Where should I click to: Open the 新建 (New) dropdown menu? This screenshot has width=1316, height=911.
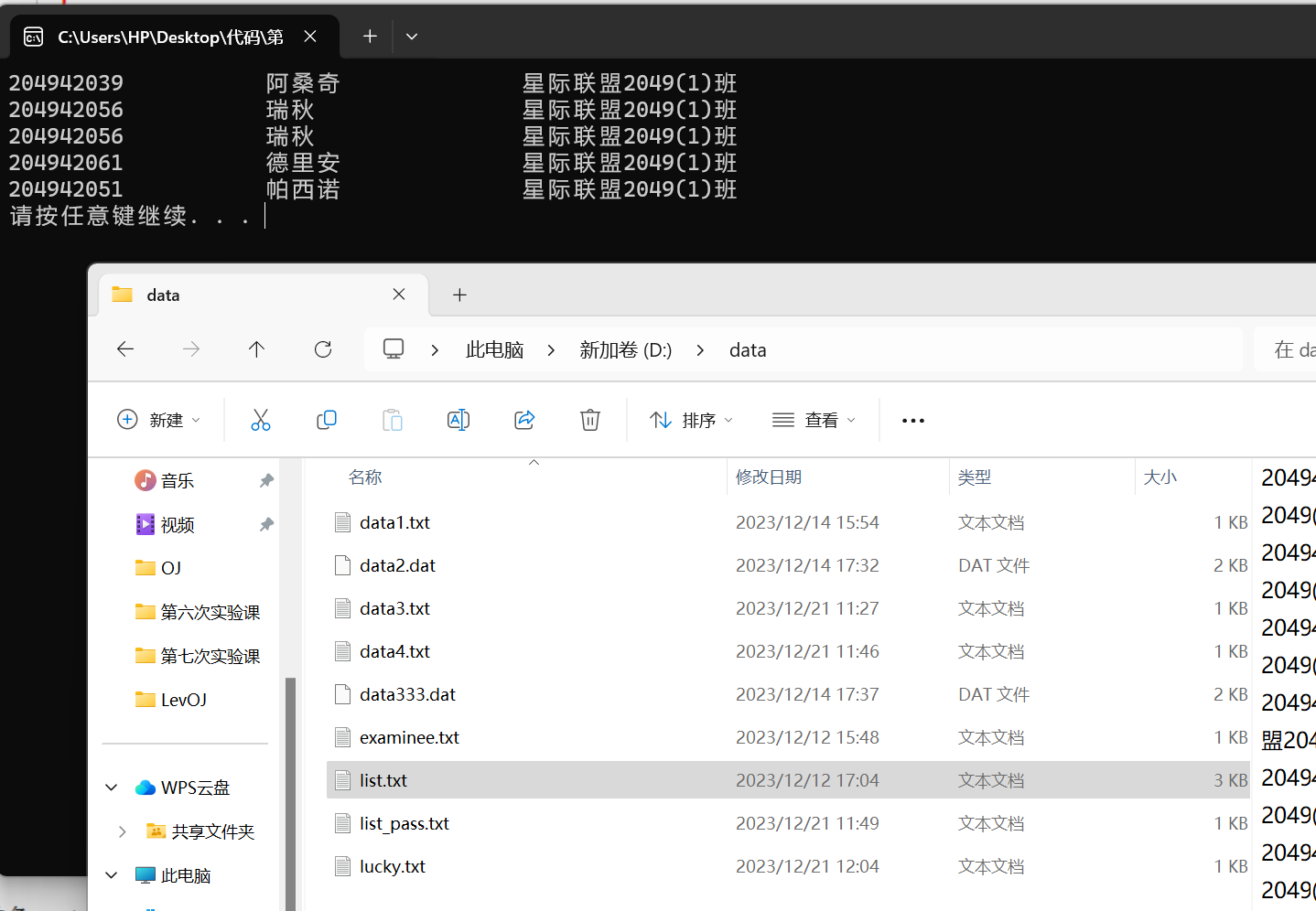point(159,420)
